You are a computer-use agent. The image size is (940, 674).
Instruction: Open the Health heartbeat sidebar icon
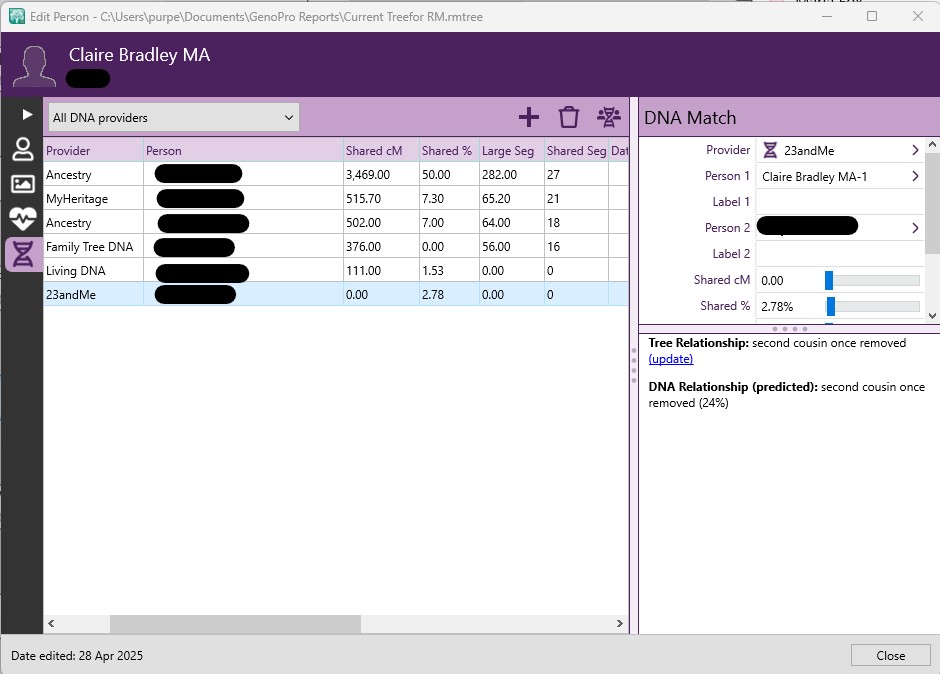tap(23, 219)
